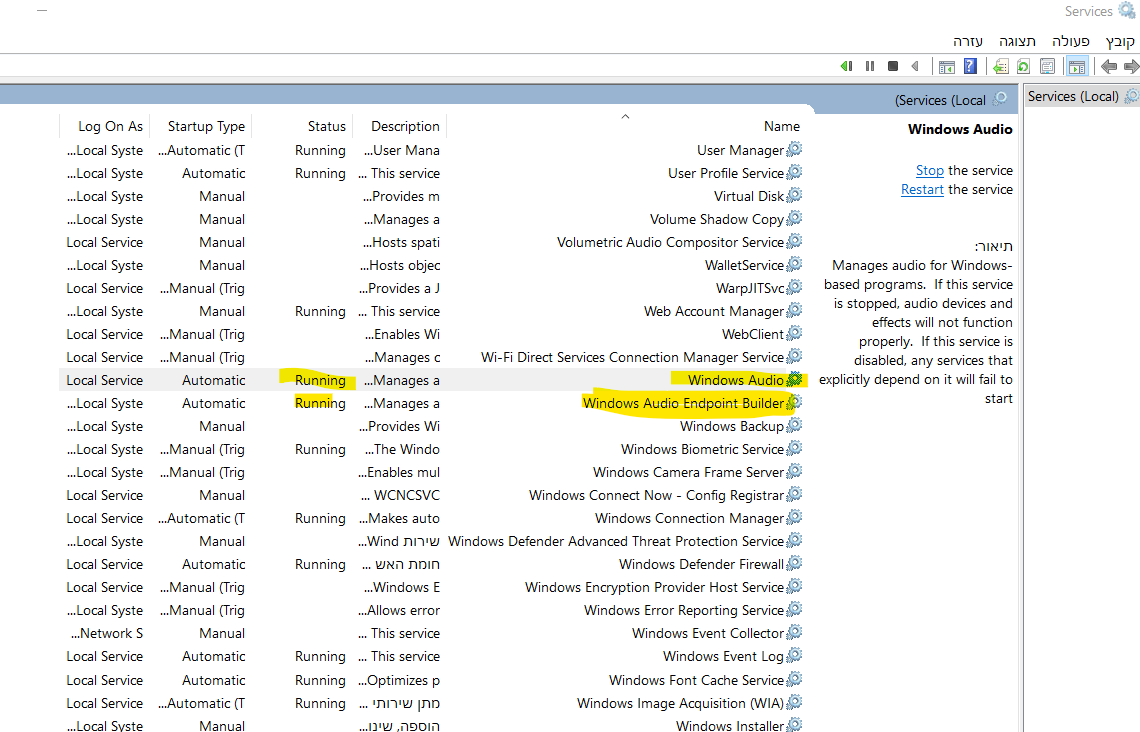Open Help with the blue question-mark icon
Screen dimensions: 1140x732
pos(970,66)
